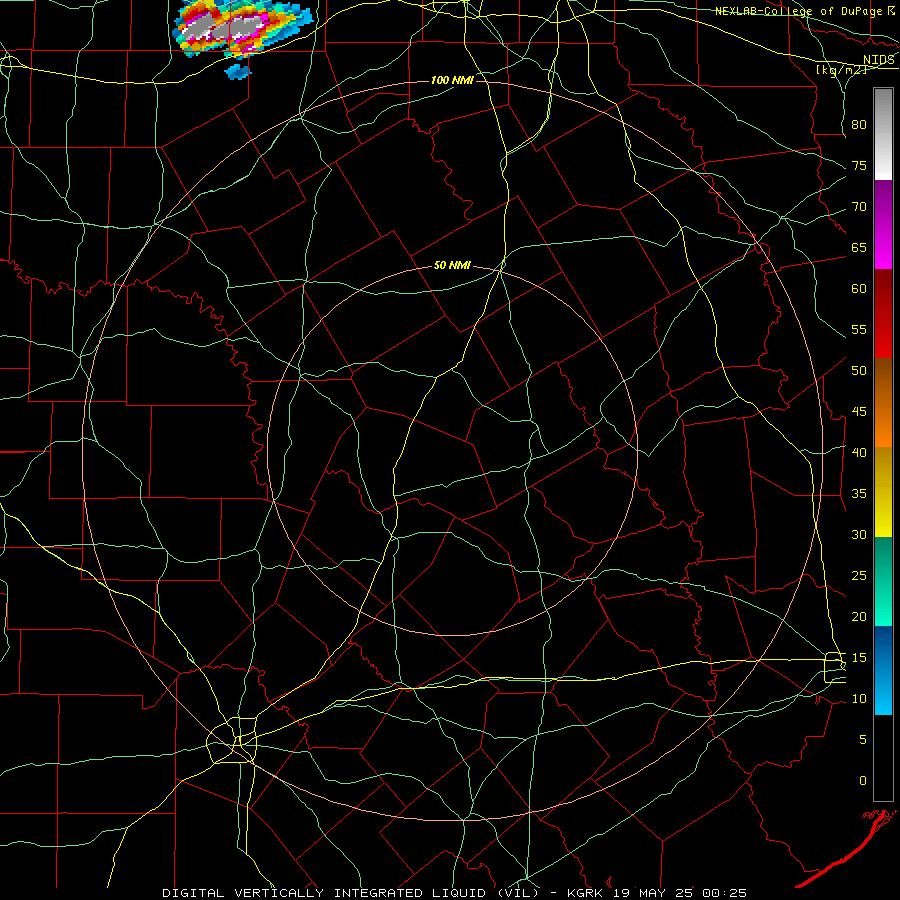Click the 45 value on the VIL scale
The height and width of the screenshot is (900, 900).
pos(859,412)
